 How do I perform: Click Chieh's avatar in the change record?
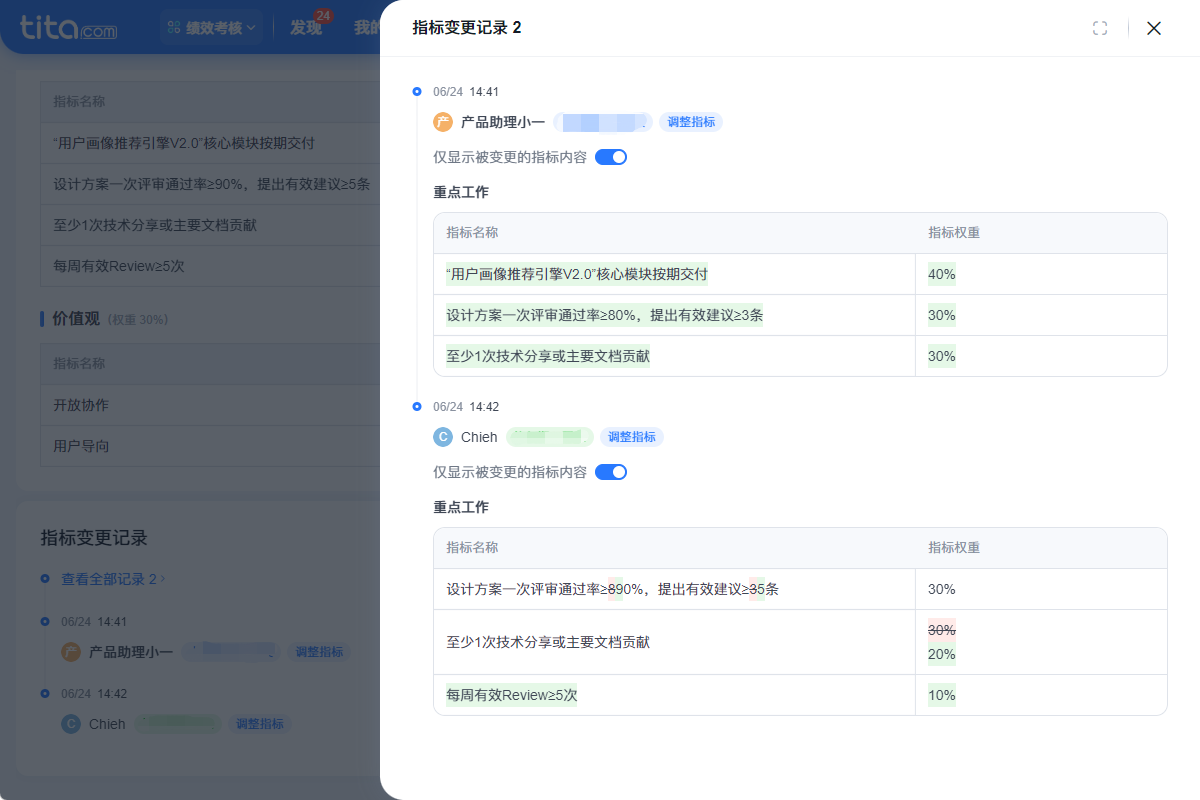tap(441, 437)
